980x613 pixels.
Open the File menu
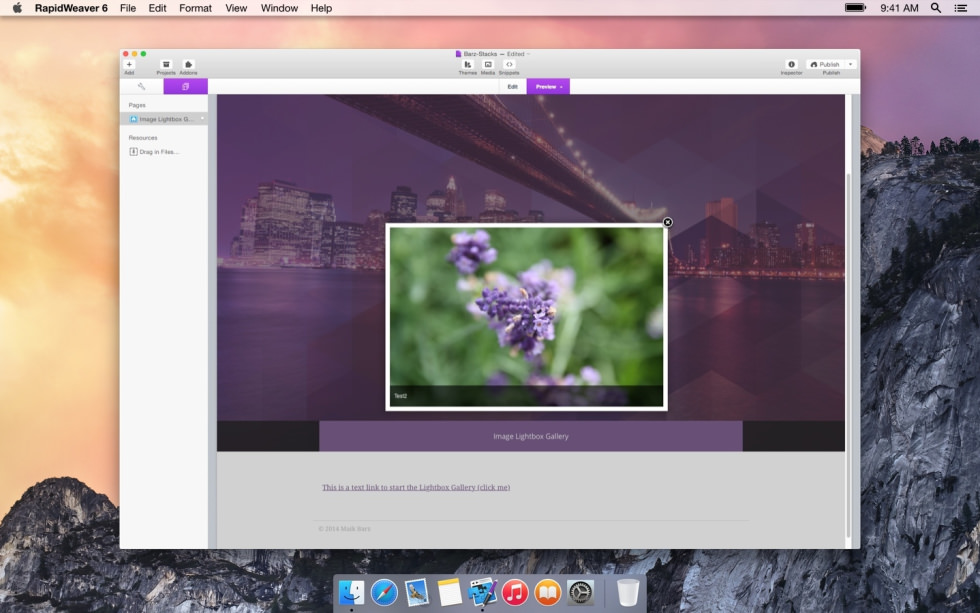(x=128, y=8)
